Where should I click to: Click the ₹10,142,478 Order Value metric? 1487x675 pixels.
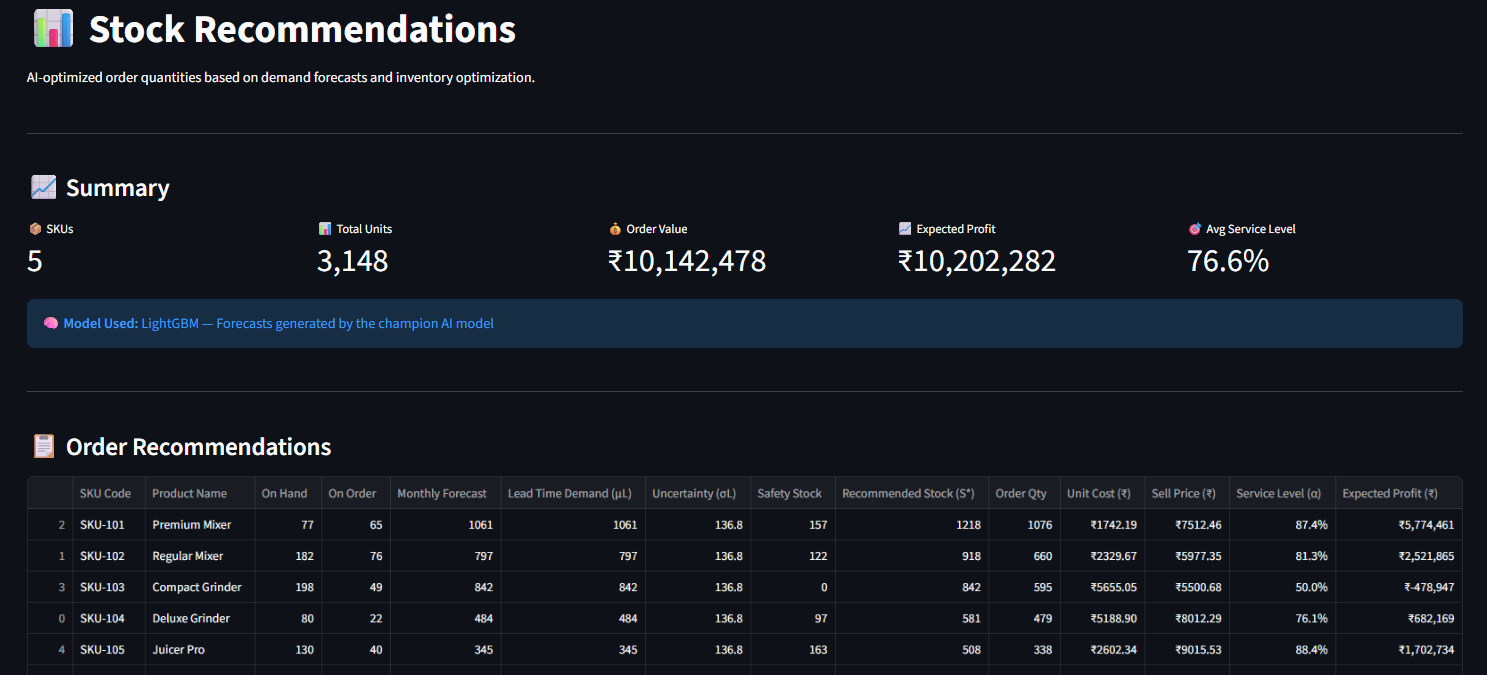pos(687,261)
